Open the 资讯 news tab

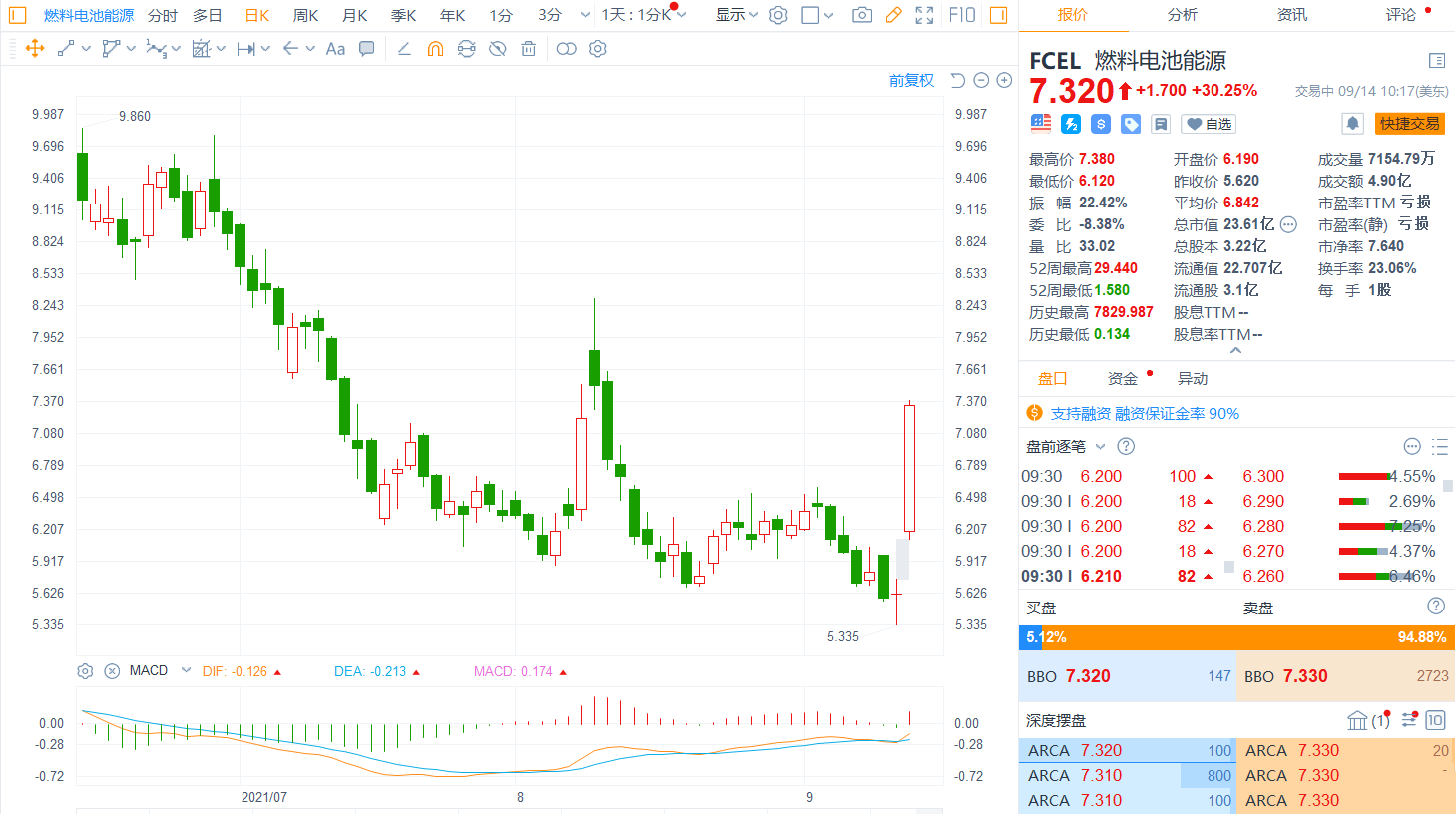click(1291, 15)
